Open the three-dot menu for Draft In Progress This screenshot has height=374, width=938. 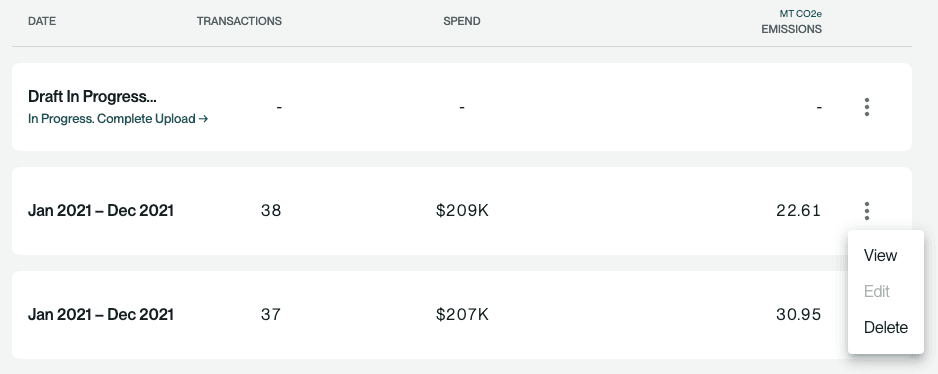[x=867, y=107]
